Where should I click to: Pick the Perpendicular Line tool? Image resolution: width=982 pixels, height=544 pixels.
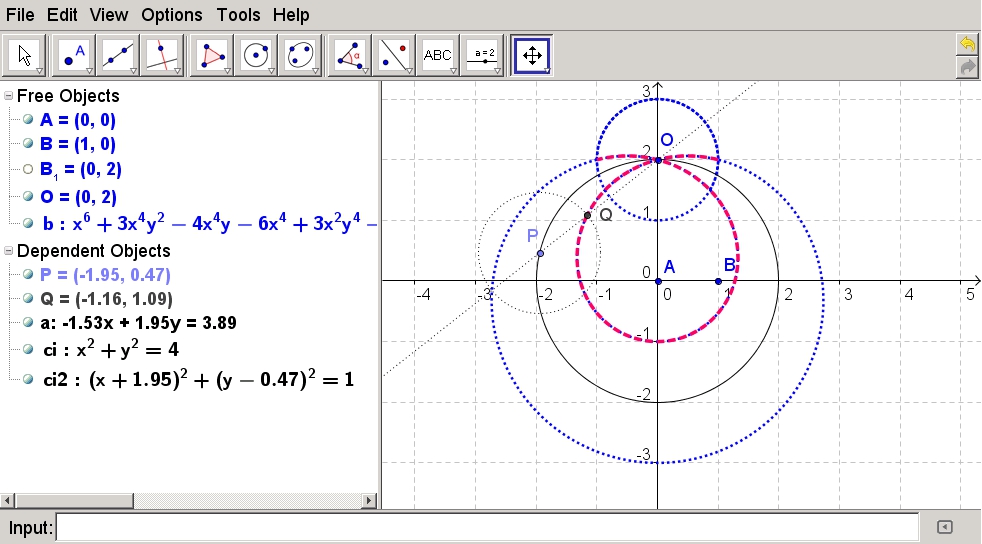point(161,56)
